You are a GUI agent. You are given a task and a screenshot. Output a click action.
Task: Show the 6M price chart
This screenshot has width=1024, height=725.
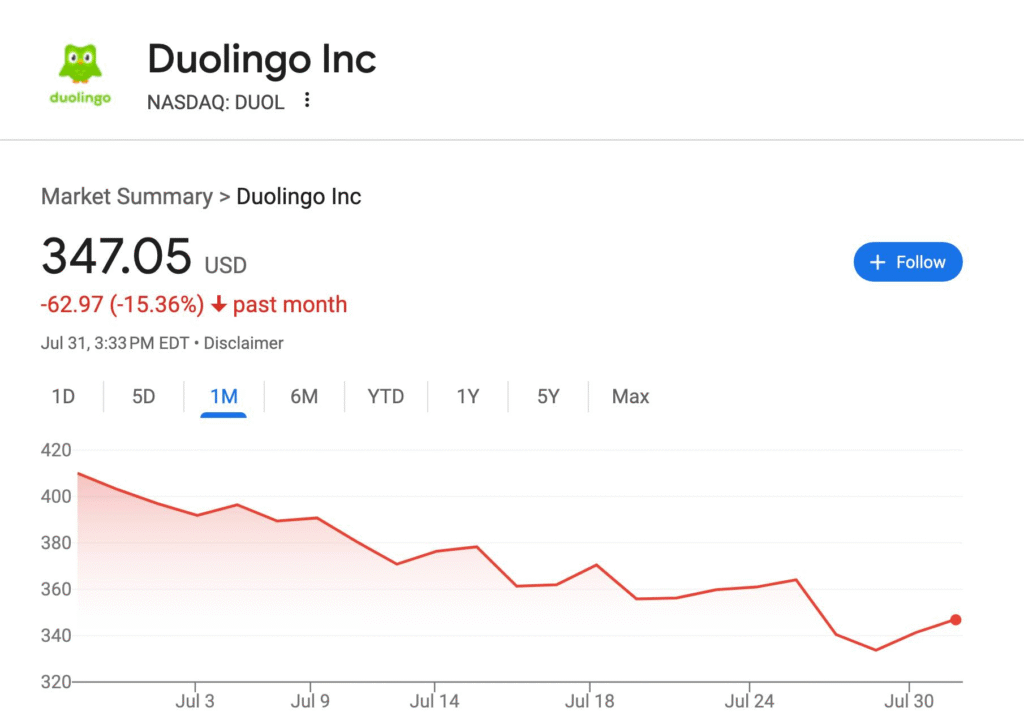[x=304, y=397]
